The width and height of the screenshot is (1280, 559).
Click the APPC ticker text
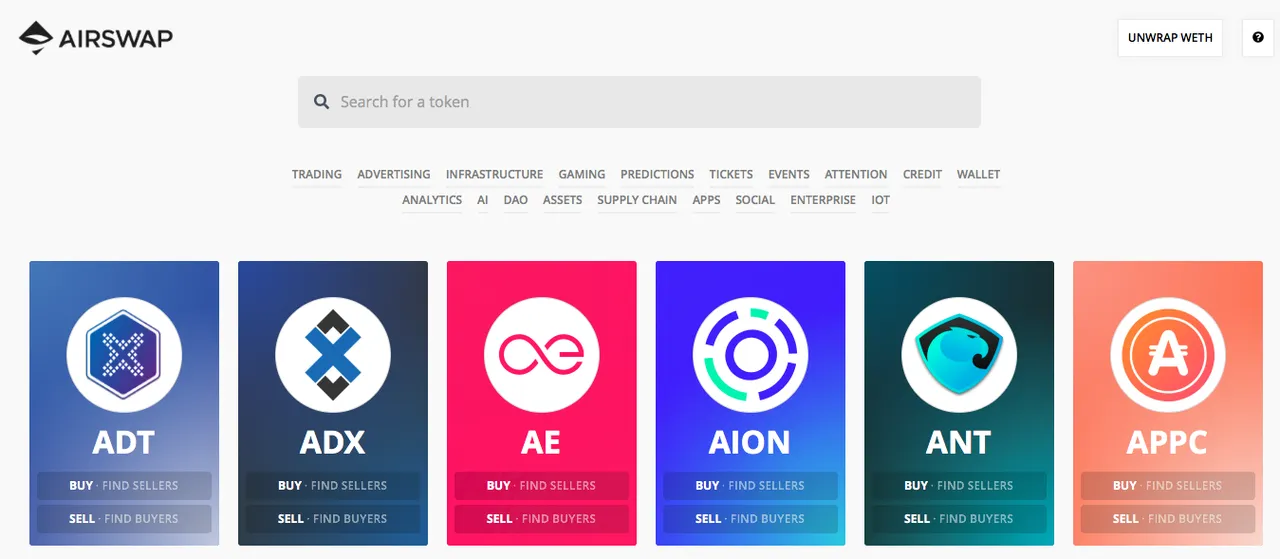point(1168,442)
